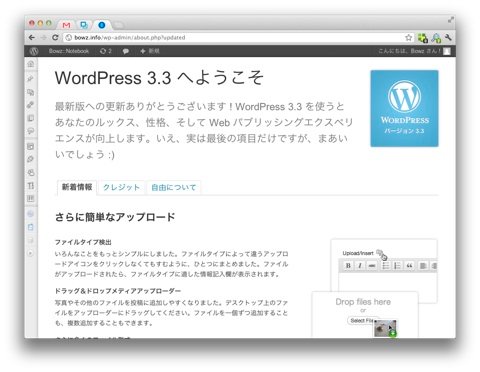Toggle fullscreen with the top-right arrows icon
This screenshot has width=480, height=372.
(x=450, y=20)
